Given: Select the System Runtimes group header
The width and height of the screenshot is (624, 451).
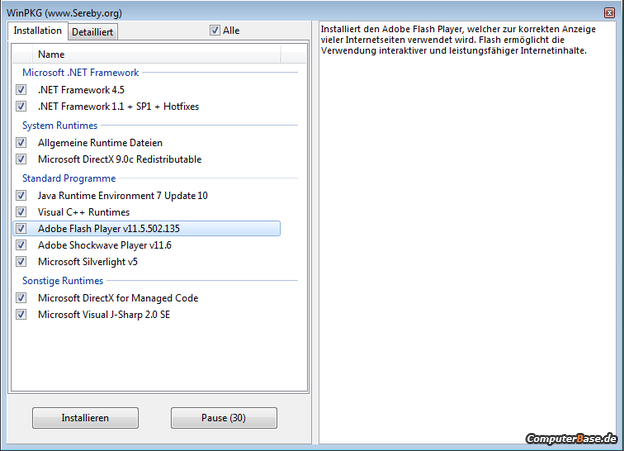Looking at the screenshot, I should 60,125.
